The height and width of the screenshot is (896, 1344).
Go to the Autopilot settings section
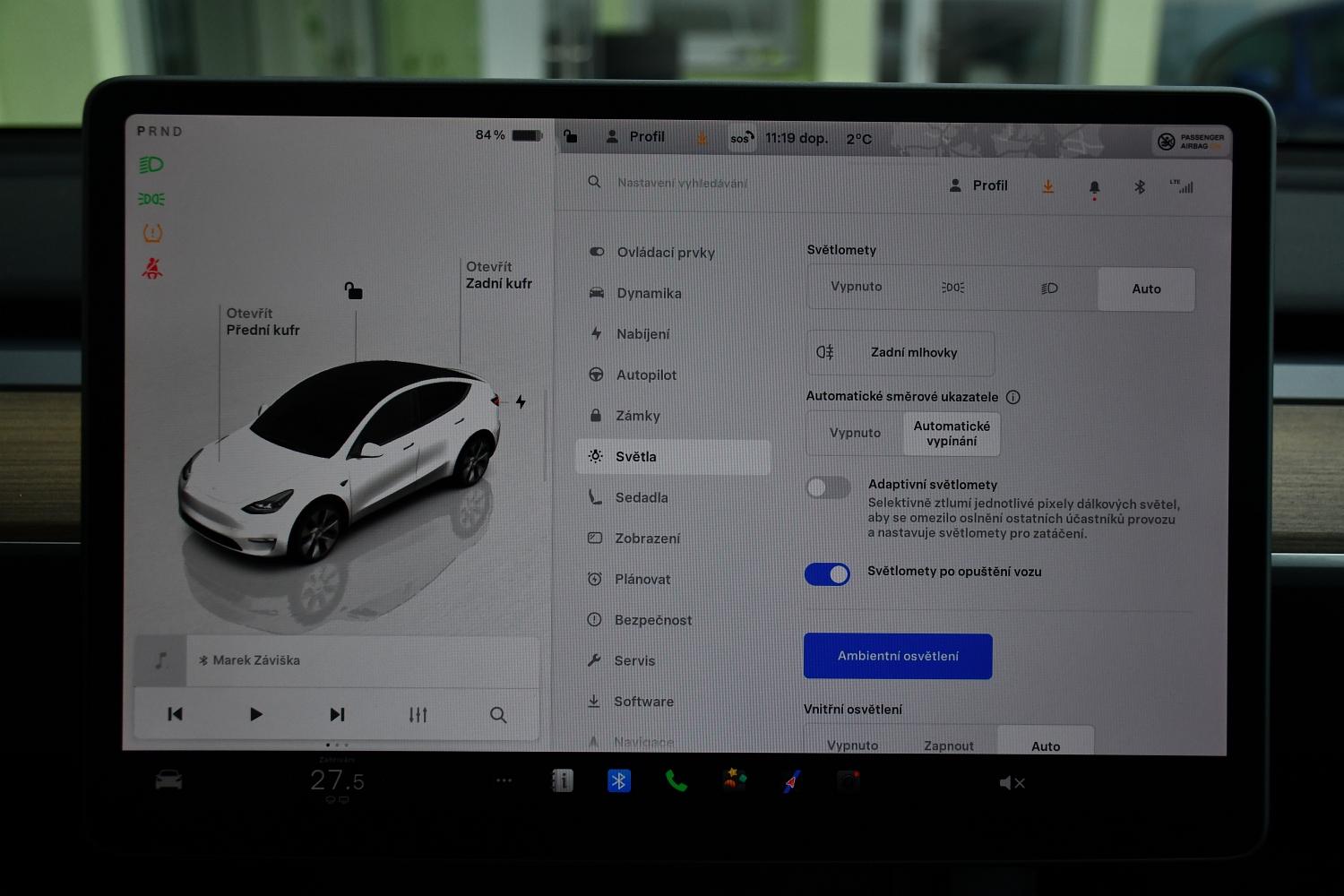coord(645,375)
